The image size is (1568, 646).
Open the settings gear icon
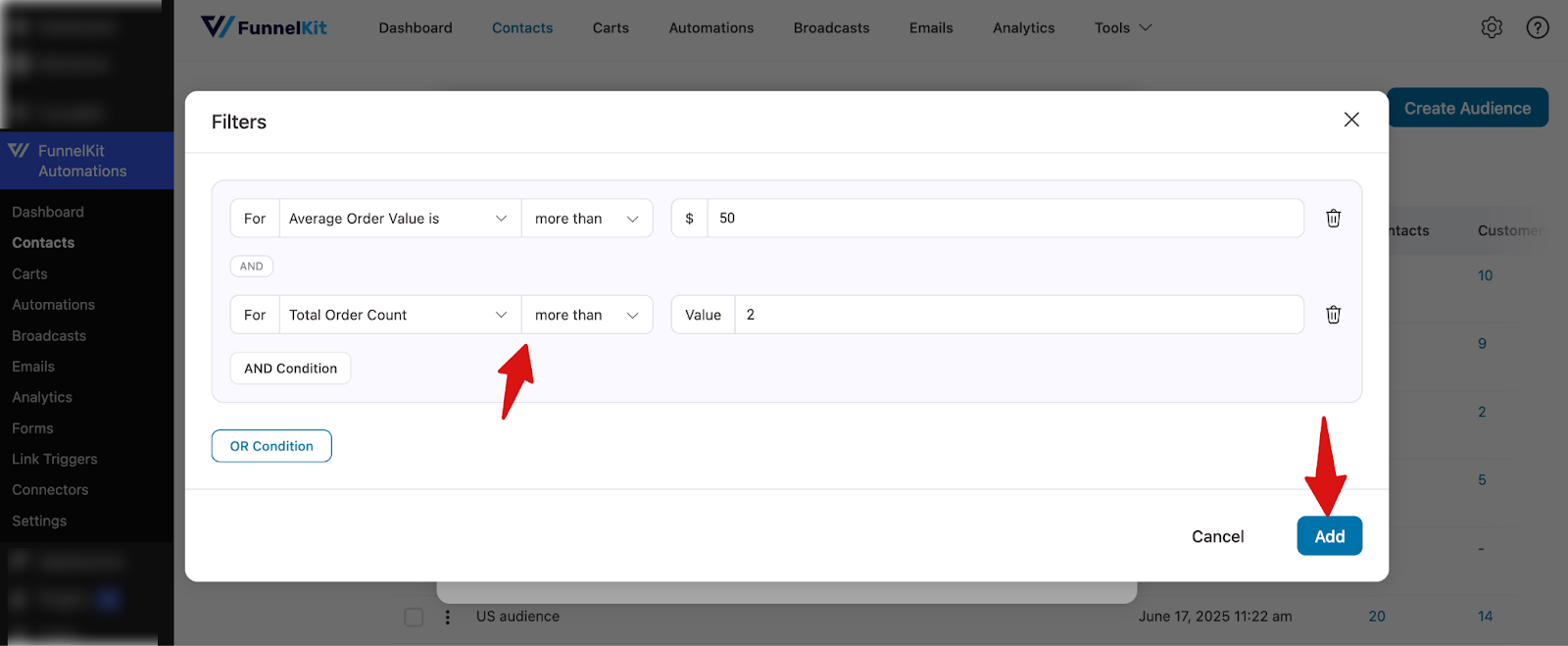pos(1492,27)
